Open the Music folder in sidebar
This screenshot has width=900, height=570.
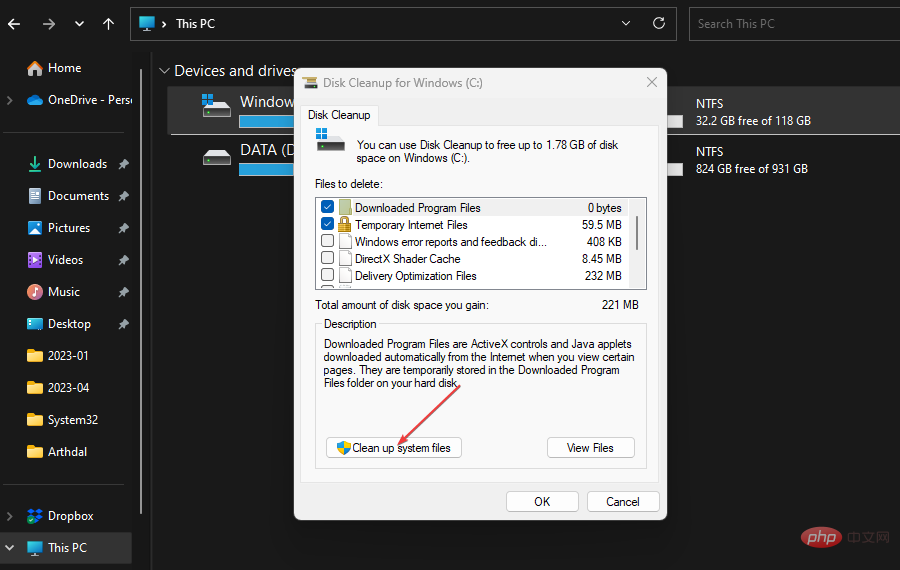point(64,292)
